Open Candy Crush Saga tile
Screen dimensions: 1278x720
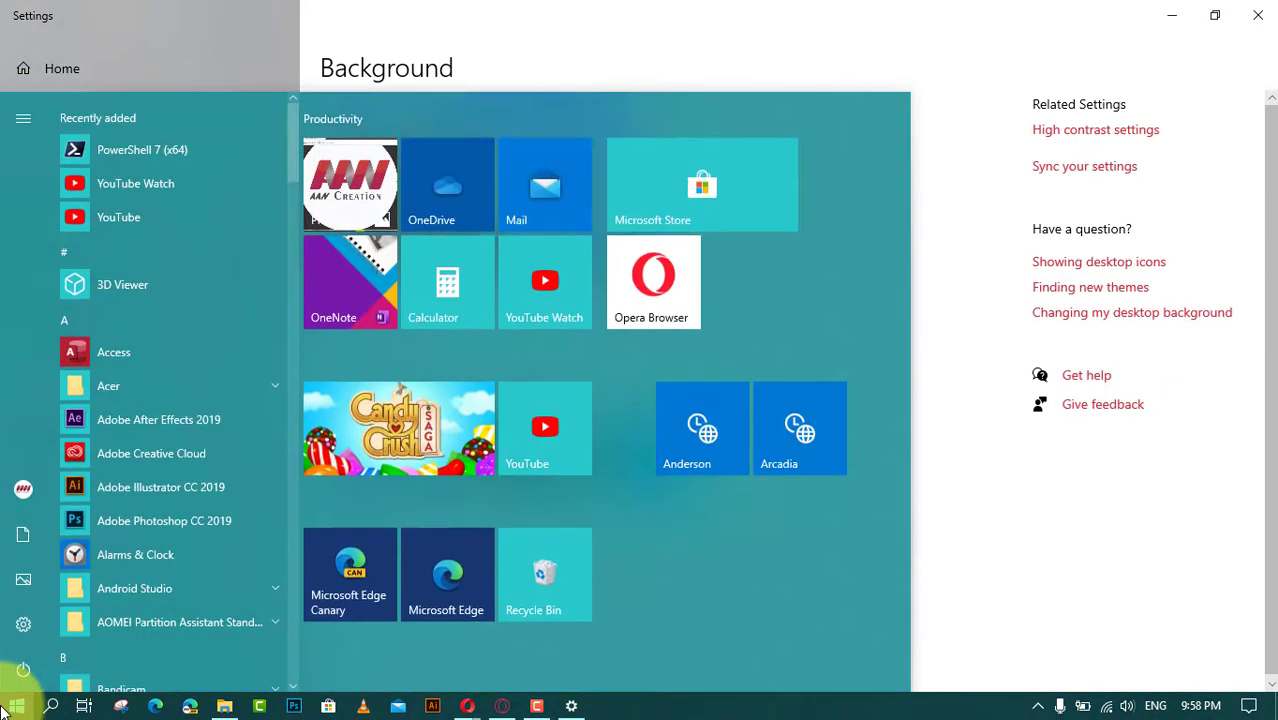[399, 429]
